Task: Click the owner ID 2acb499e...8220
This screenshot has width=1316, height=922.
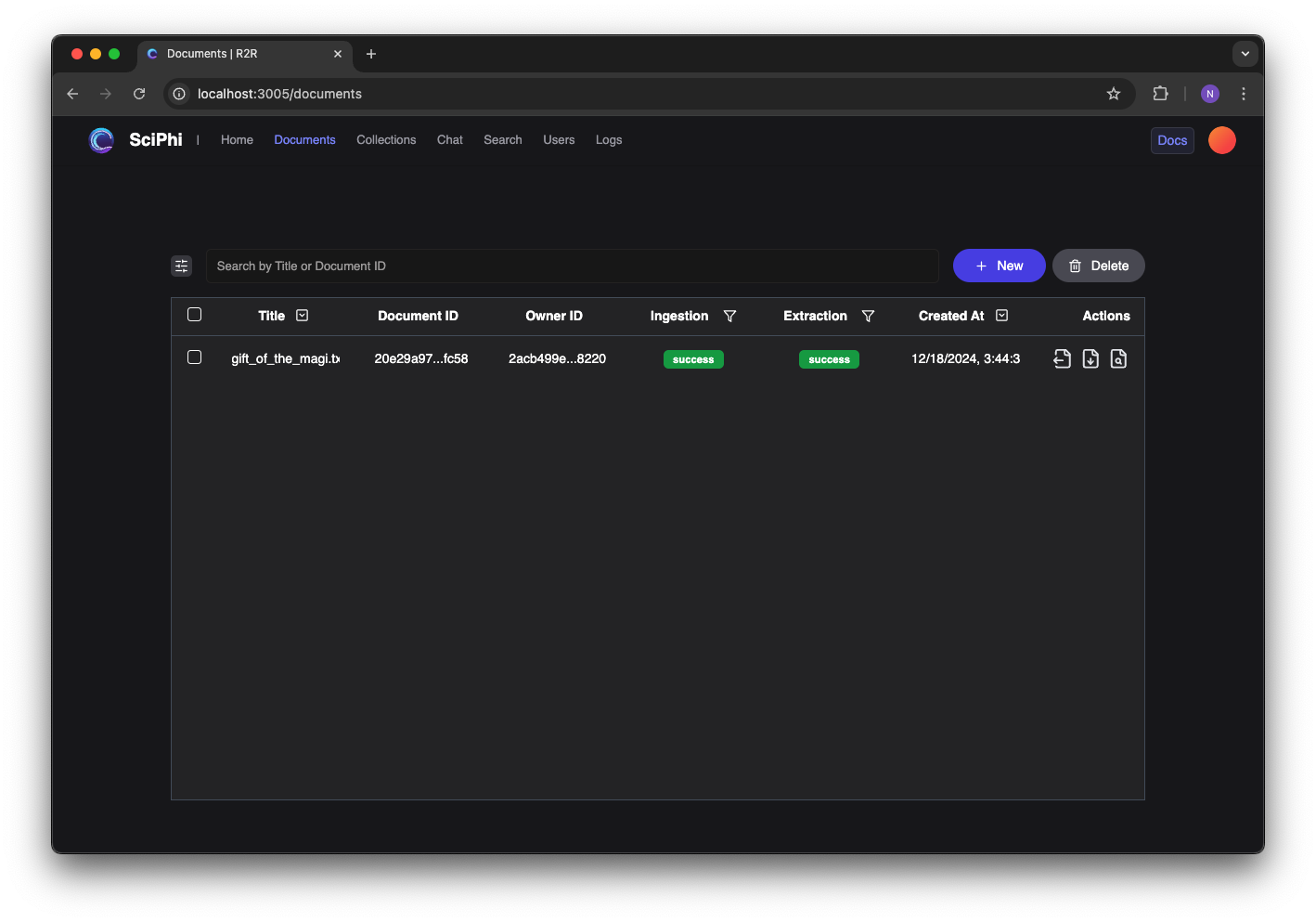Action: 557,358
